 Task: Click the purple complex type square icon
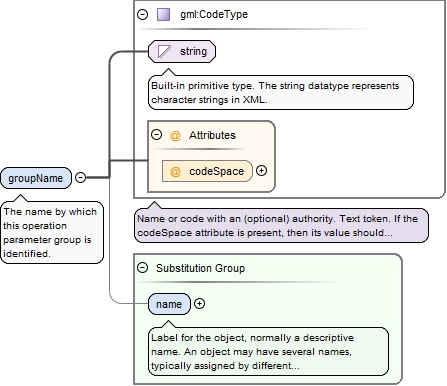pos(163,14)
